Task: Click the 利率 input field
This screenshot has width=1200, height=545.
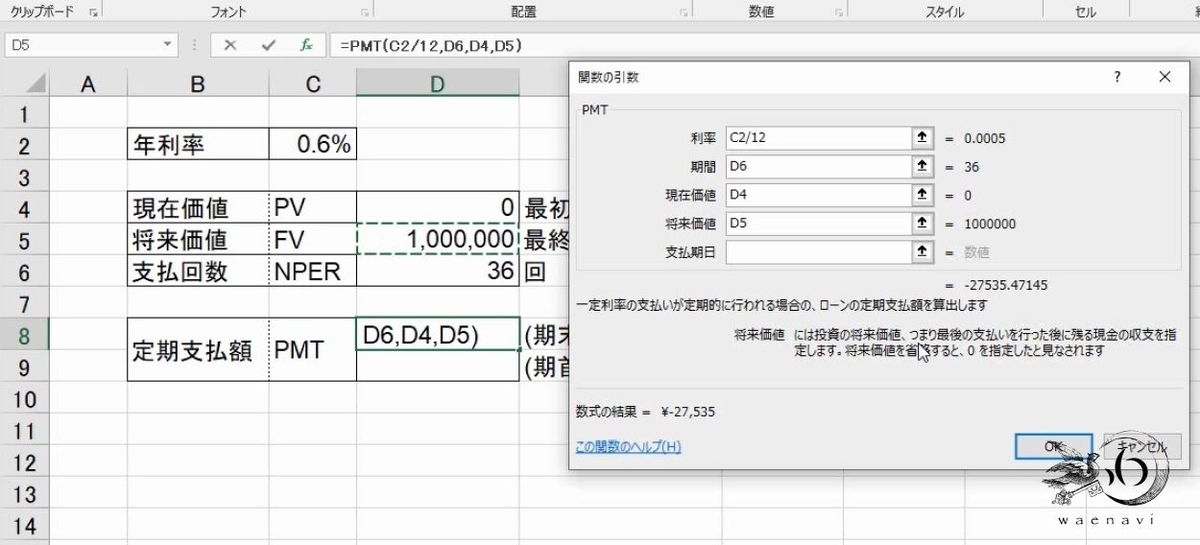Action: pos(818,138)
